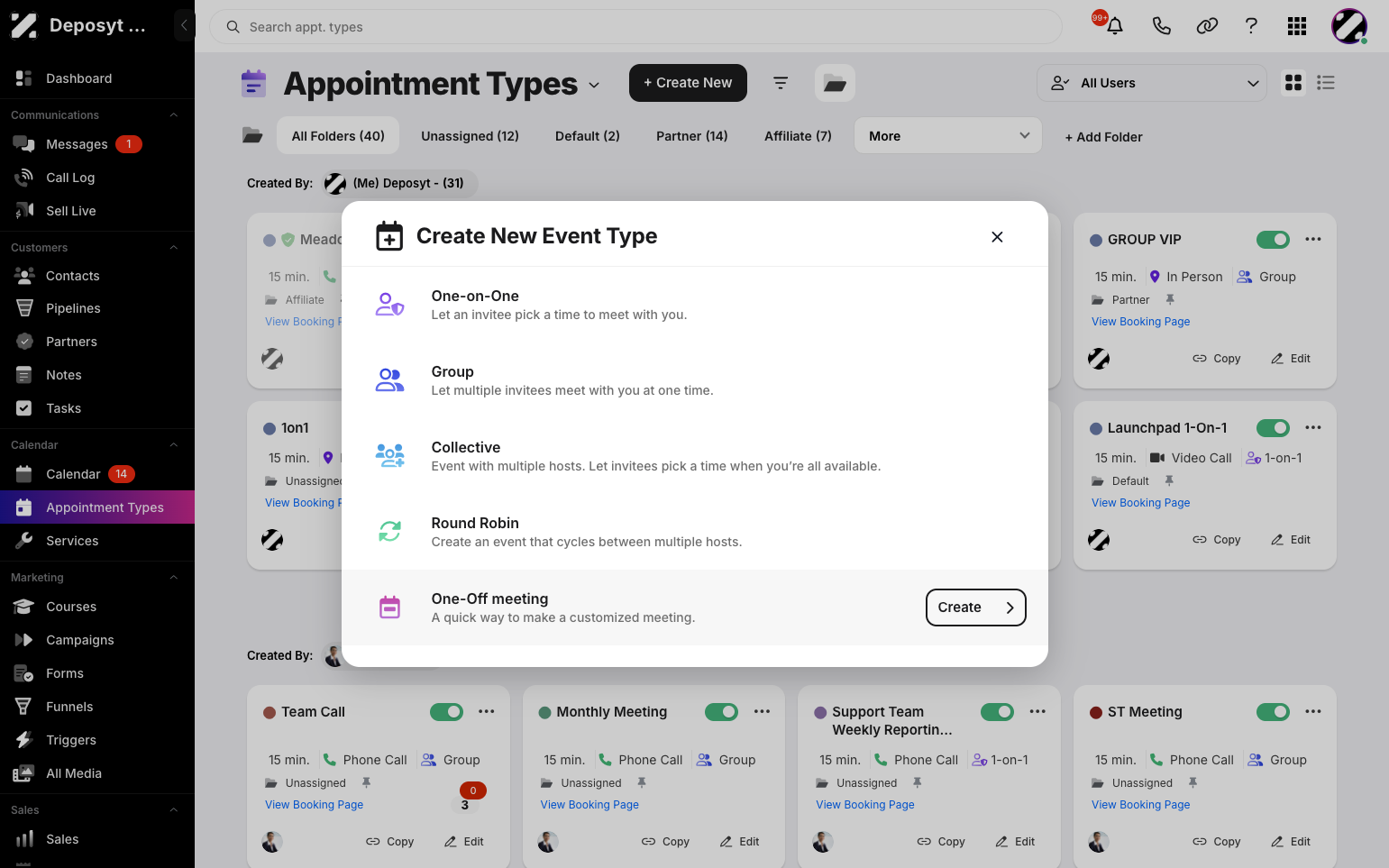The width and height of the screenshot is (1389, 868).
Task: Choose the Collective event type
Action: (695, 456)
